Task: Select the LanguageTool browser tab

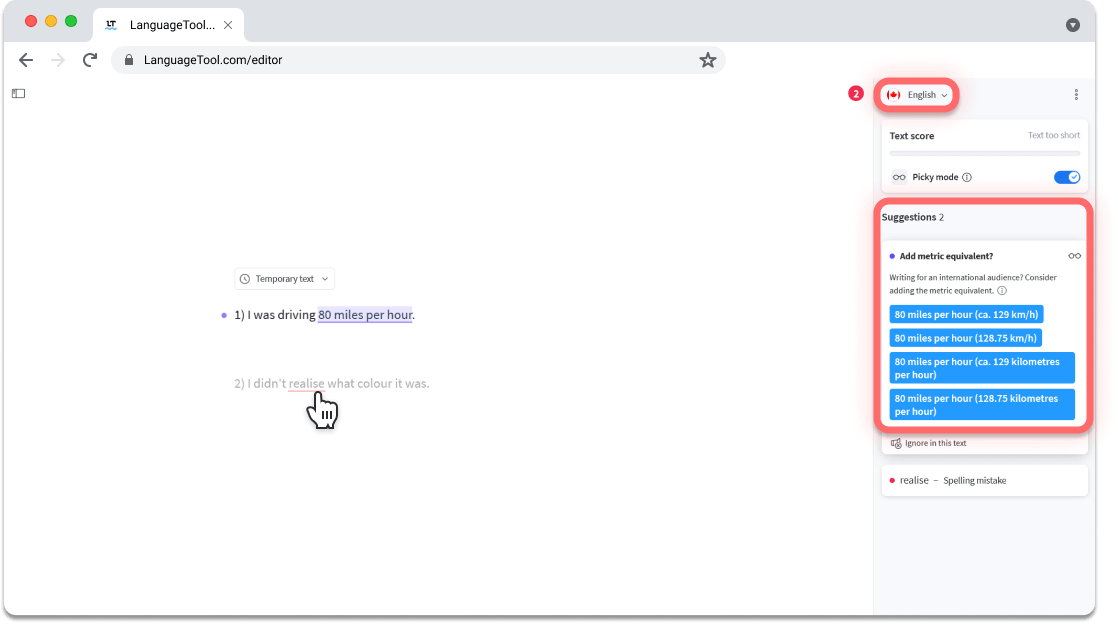Action: 169,25
